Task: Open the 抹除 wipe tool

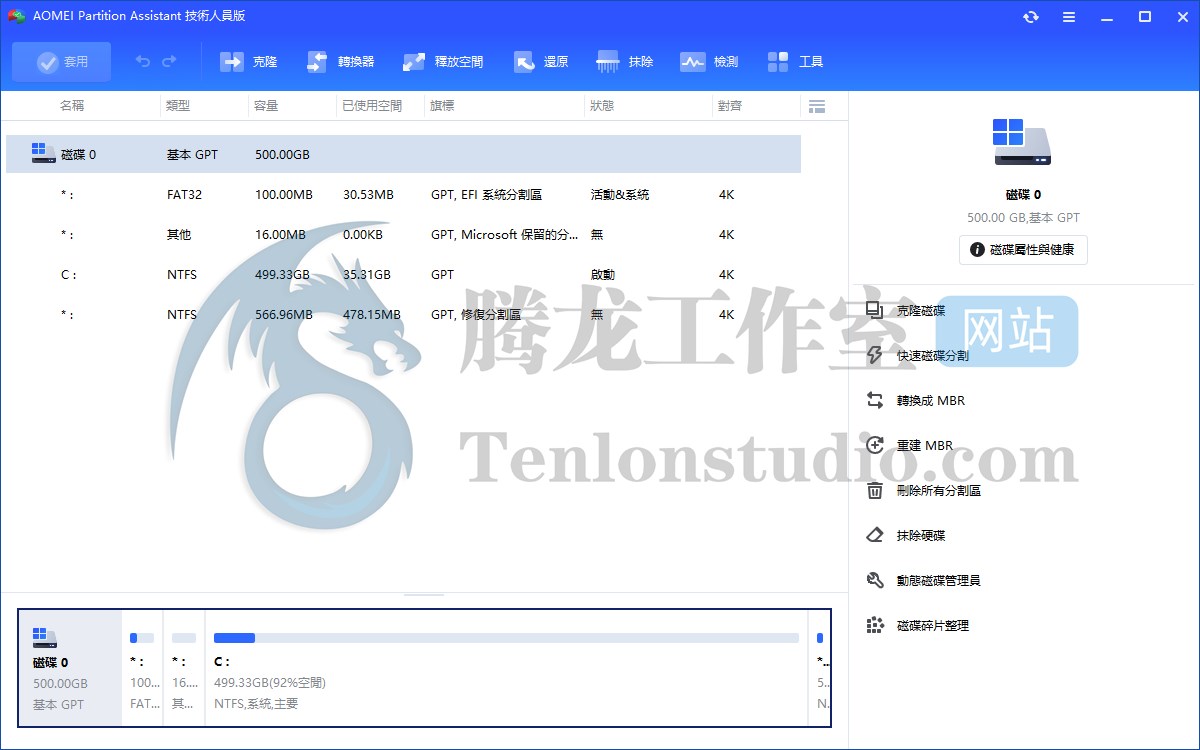Action: (x=625, y=62)
